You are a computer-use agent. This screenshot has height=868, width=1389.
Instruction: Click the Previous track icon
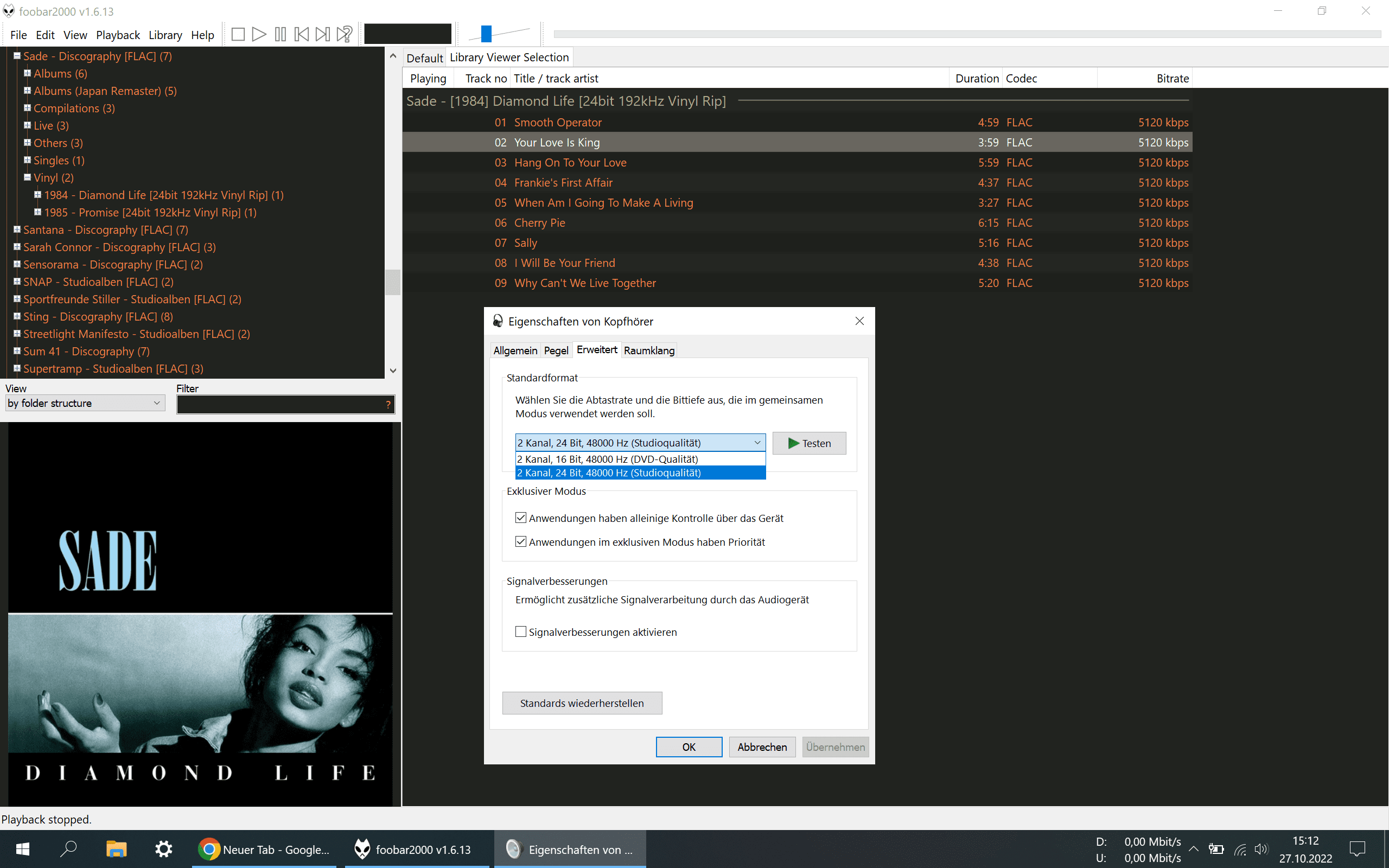[x=301, y=34]
